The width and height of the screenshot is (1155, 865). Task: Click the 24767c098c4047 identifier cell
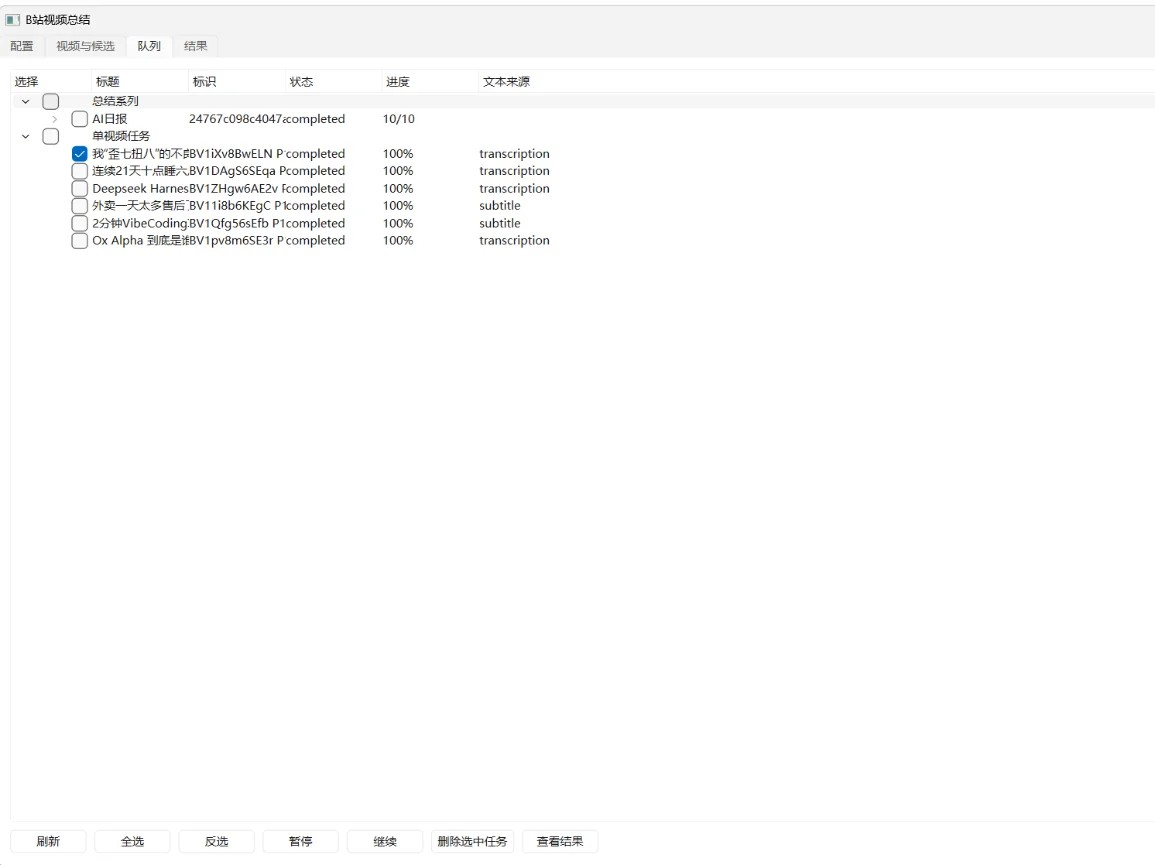[236, 119]
